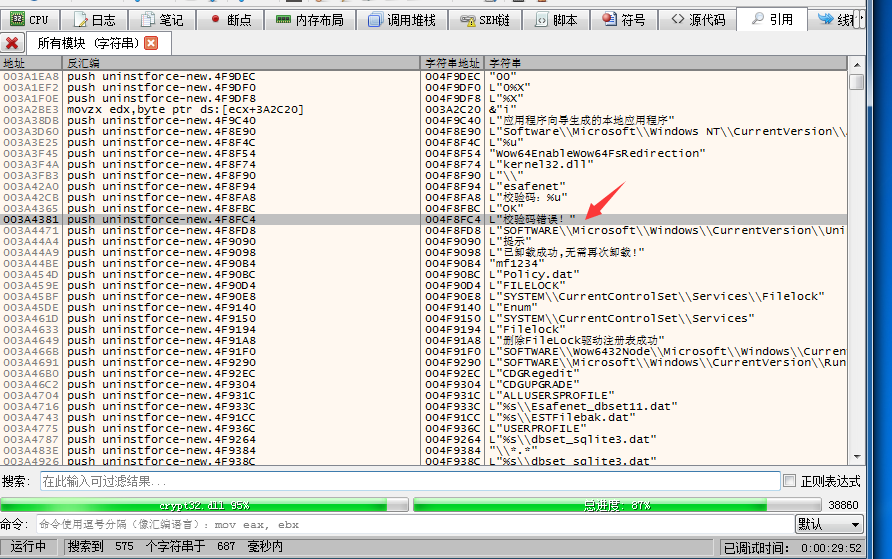Switch to the 源代码 source tab
Viewport: 892px width, 559px height.
click(697, 20)
